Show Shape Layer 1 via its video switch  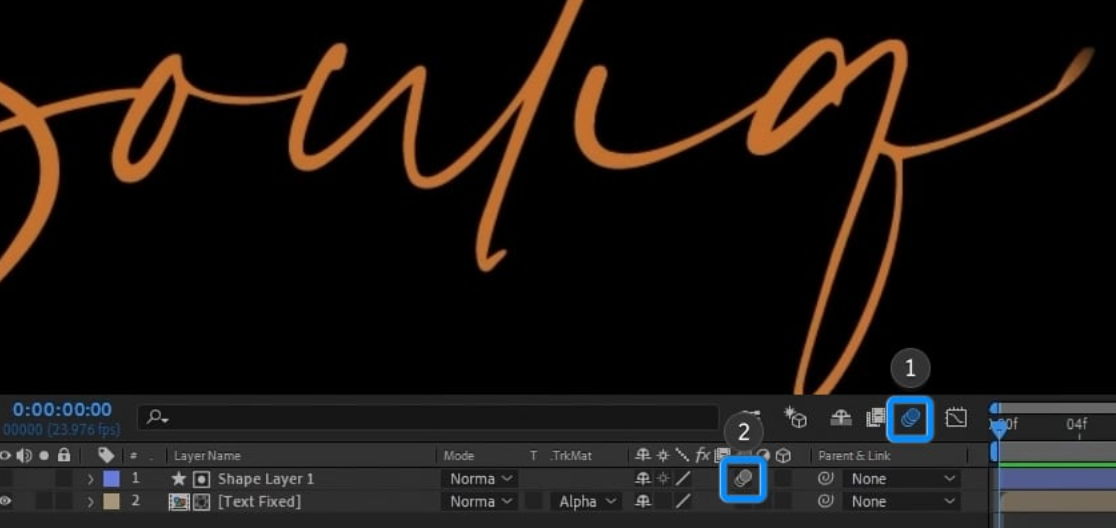[5, 479]
